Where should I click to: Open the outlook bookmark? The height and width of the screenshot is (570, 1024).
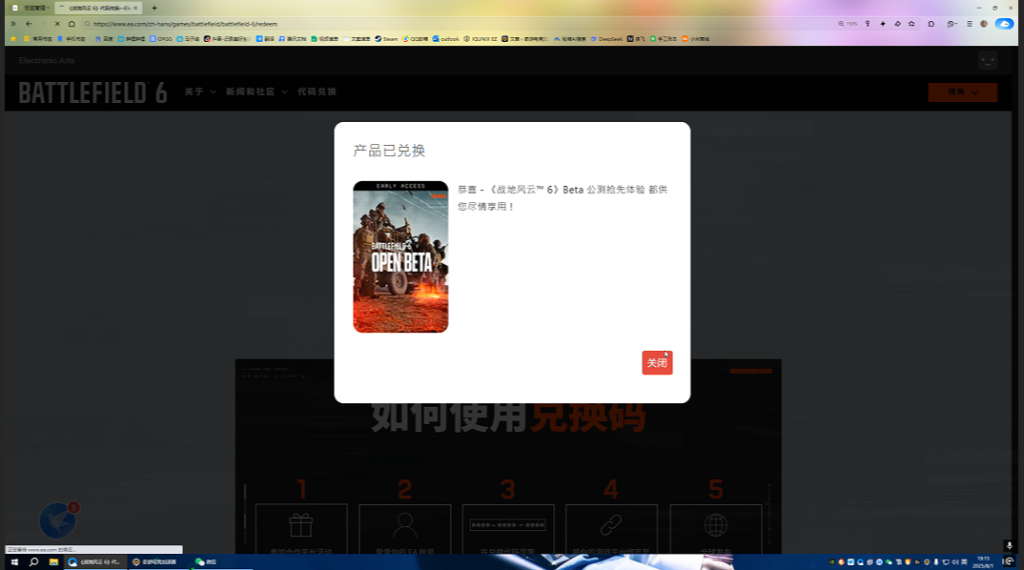(x=446, y=39)
